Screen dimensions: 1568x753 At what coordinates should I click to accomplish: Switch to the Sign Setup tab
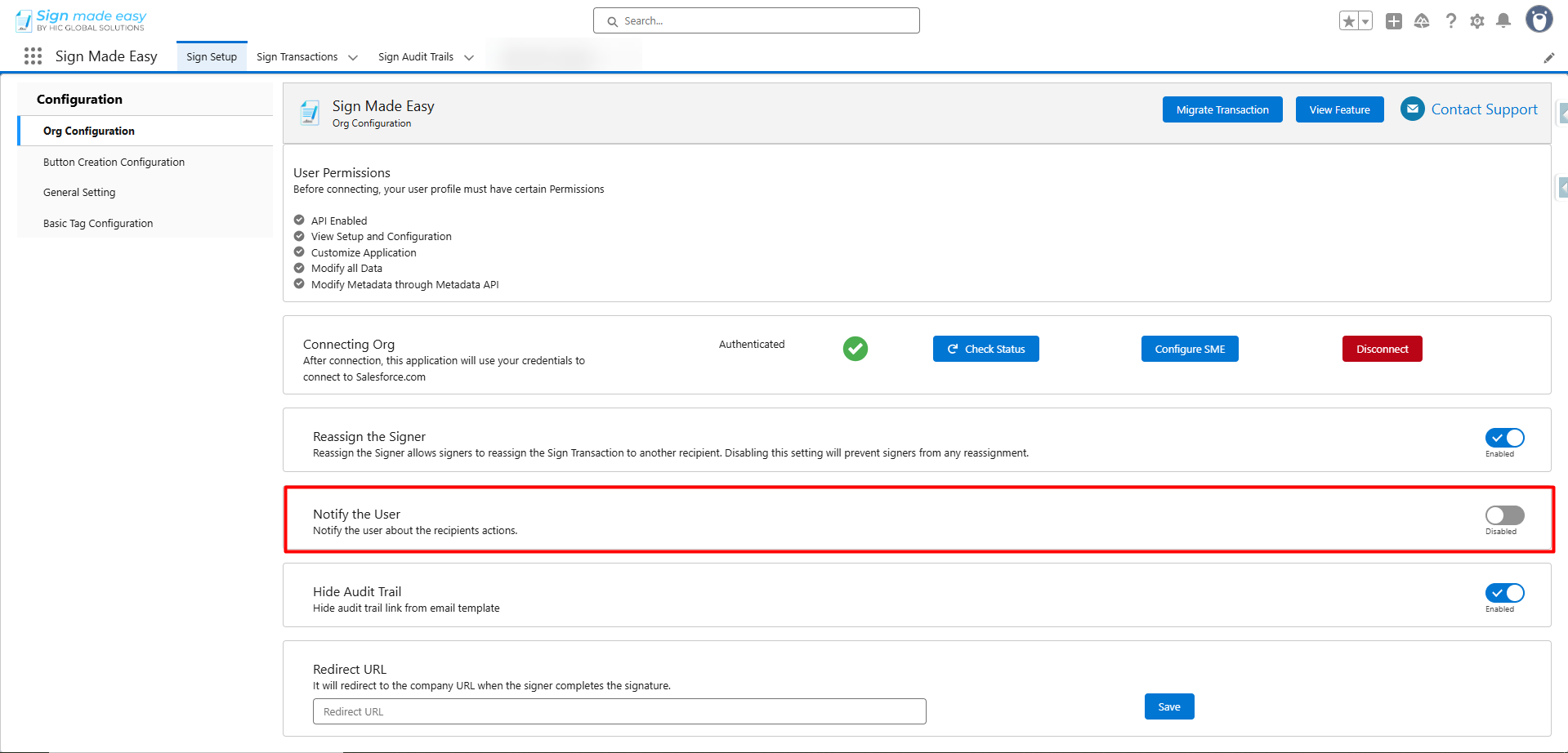[x=212, y=56]
